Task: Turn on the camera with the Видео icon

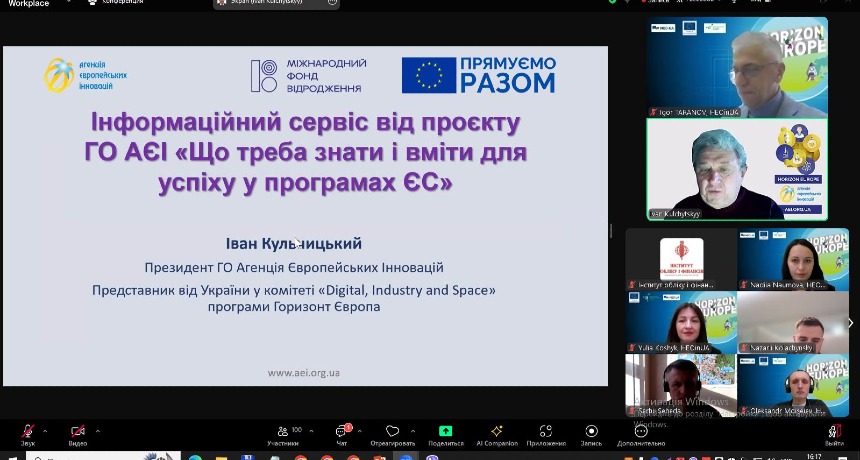Action: 77,431
